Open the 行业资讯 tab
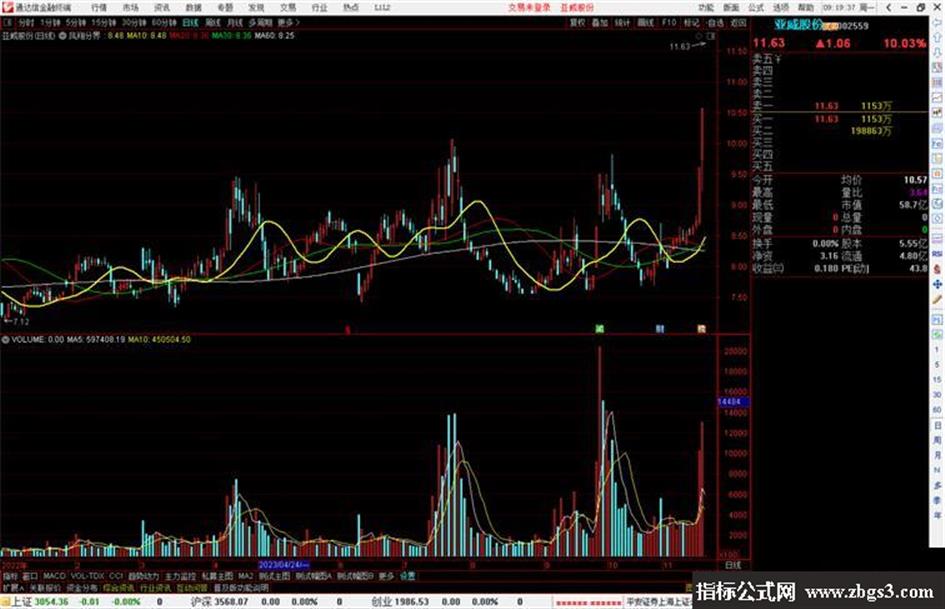The image size is (945, 609). point(155,588)
